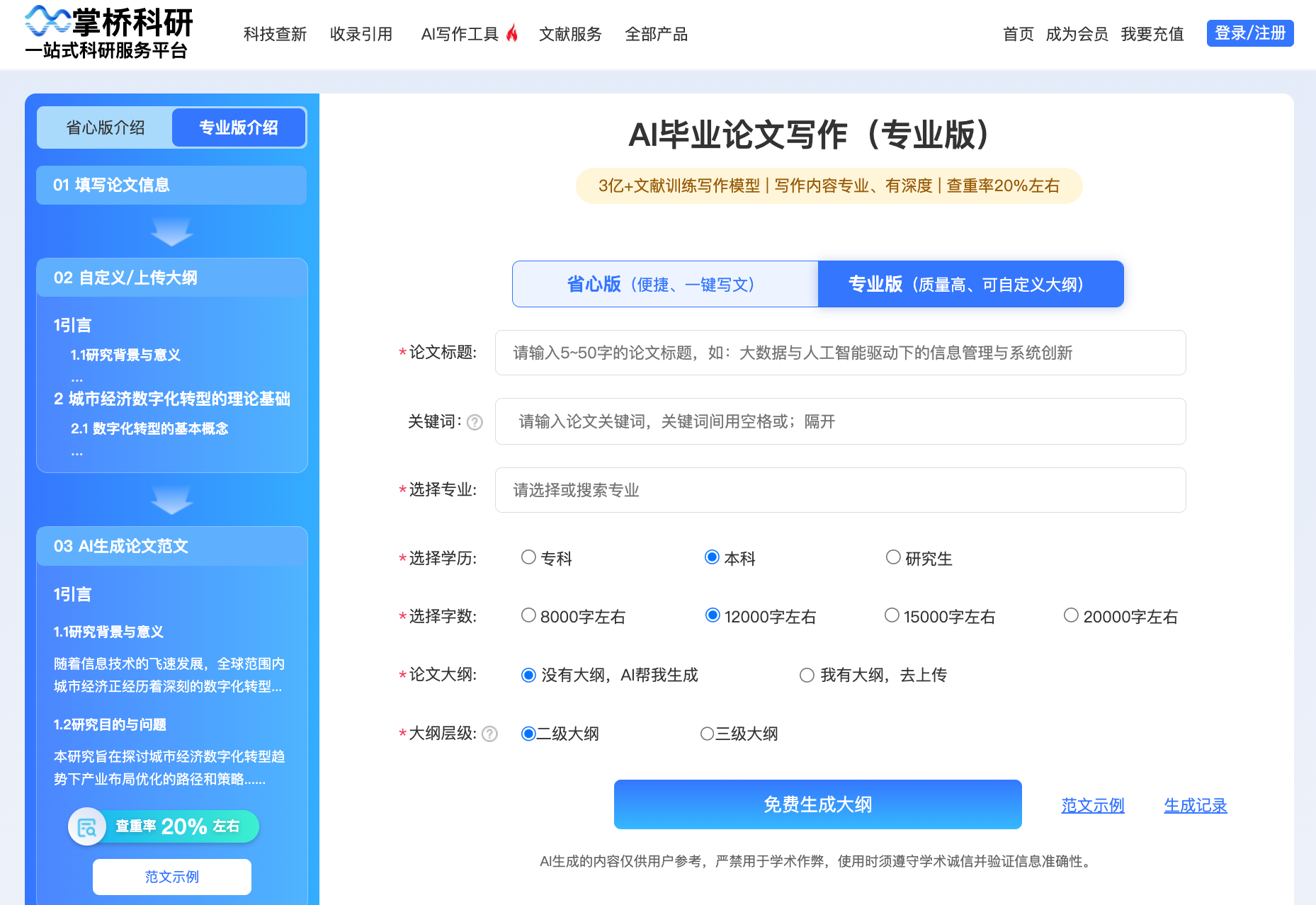Click the 查重率 search document icon
Viewport: 1316px width, 905px height.
tap(87, 826)
